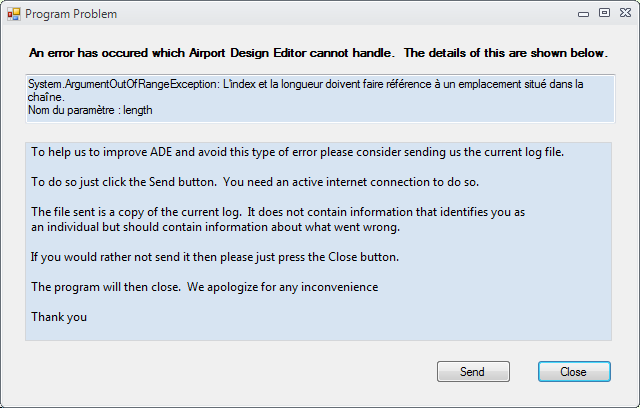Viewport: 640px width, 408px height.
Task: Minimize the Program Problem window
Action: tap(584, 13)
